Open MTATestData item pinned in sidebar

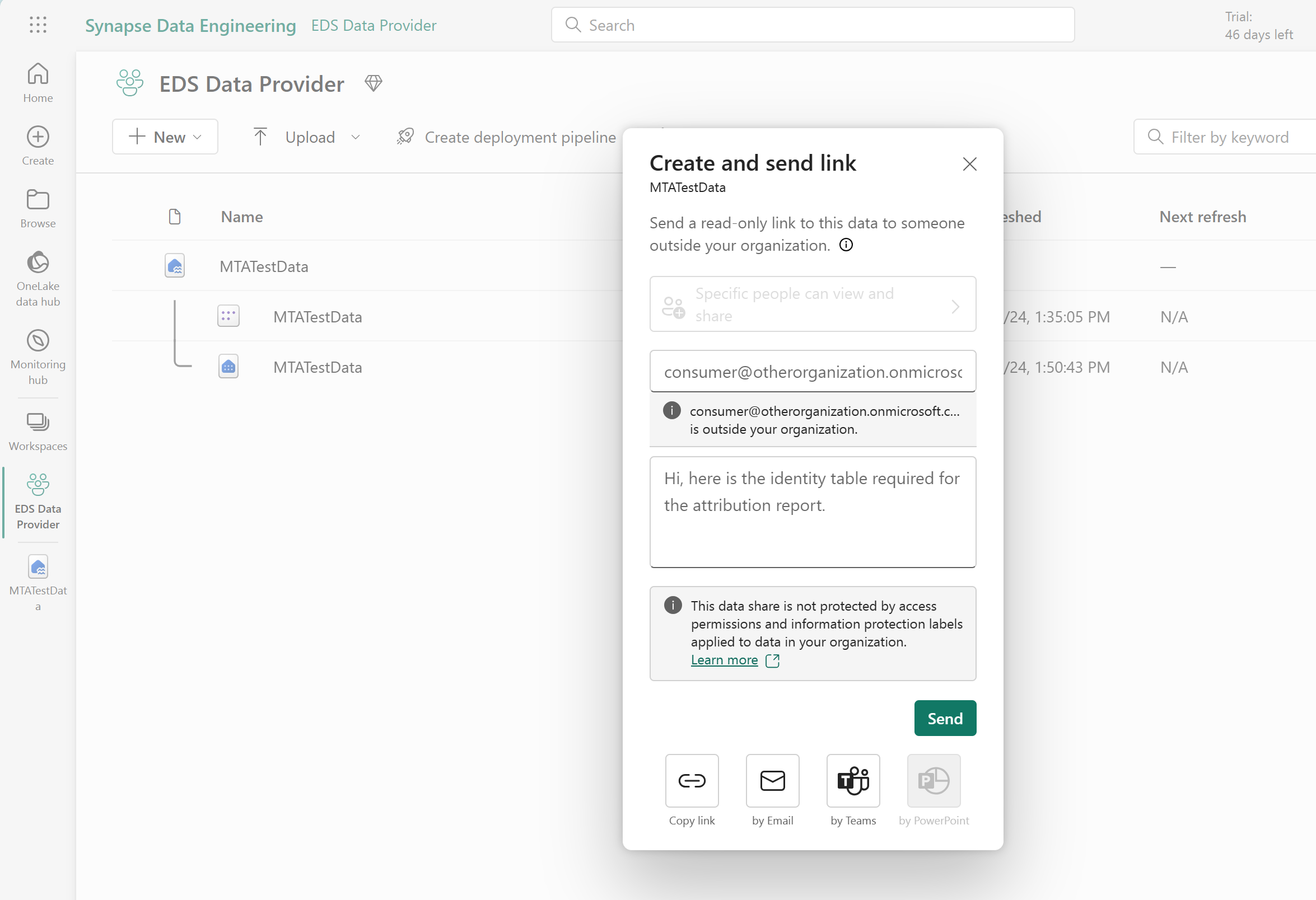[x=38, y=583]
